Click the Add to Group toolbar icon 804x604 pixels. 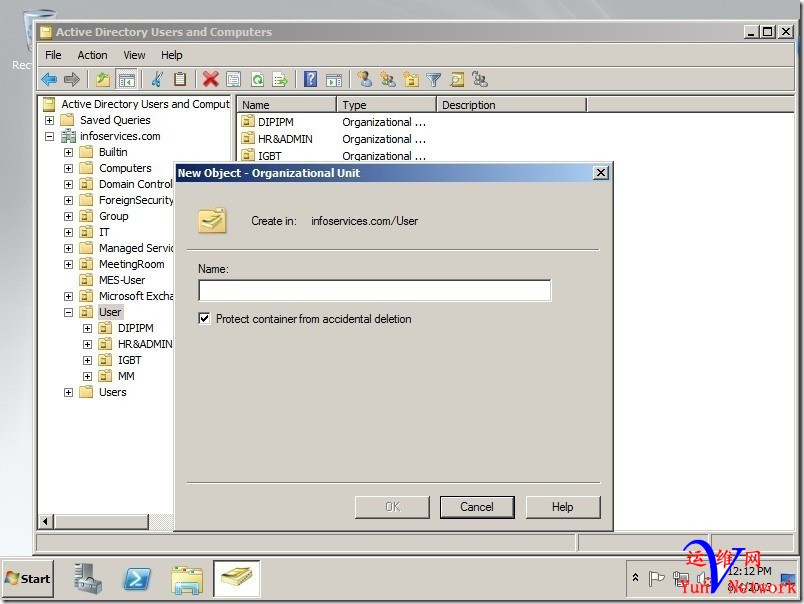tap(480, 79)
